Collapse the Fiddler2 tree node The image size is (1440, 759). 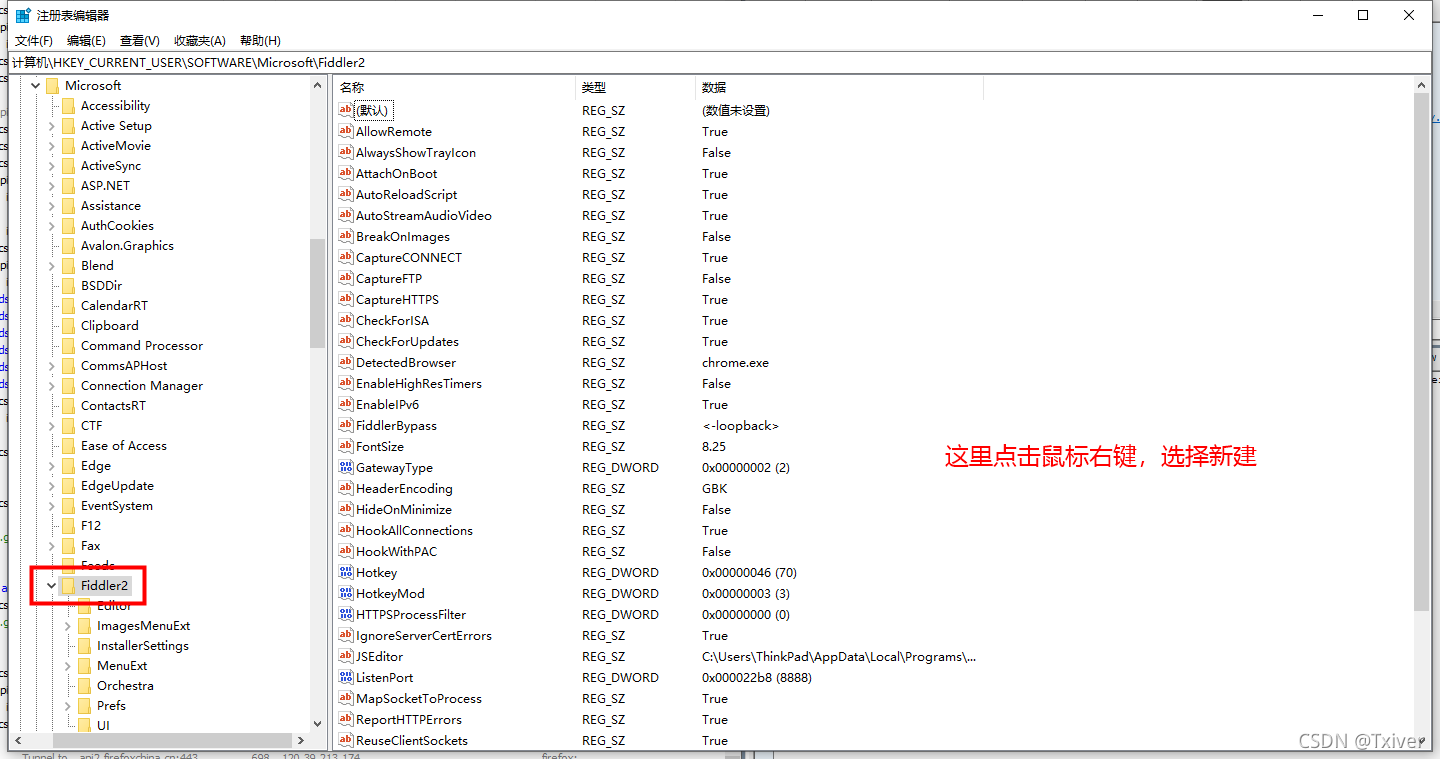52,585
